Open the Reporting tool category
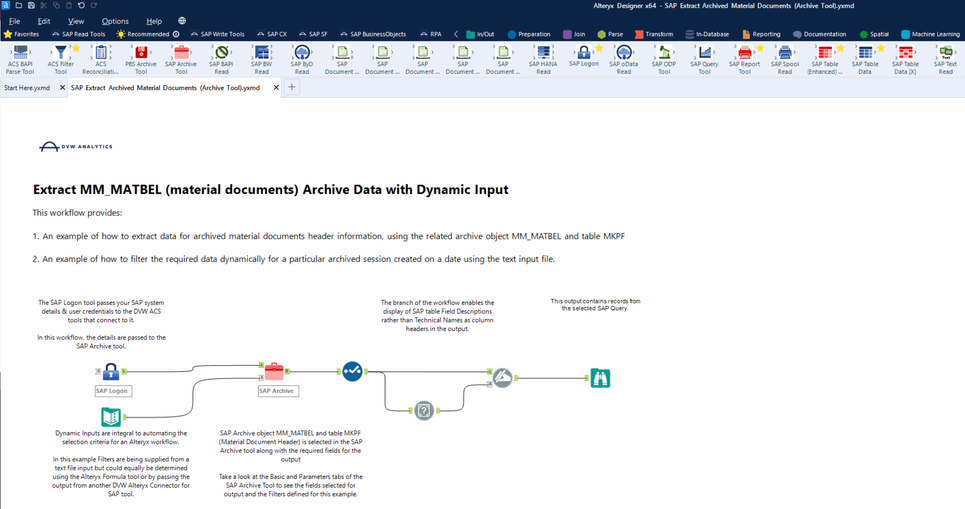965x509 pixels. click(x=761, y=34)
